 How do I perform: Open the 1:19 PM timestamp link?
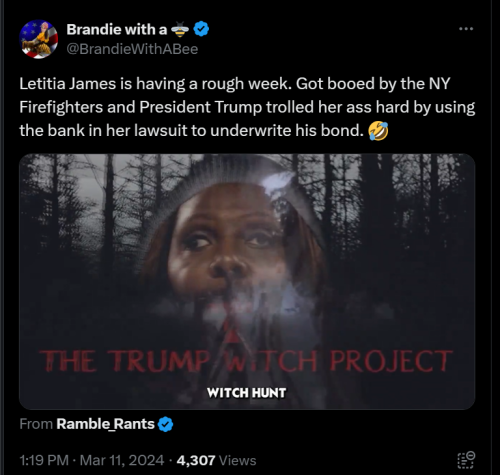point(44,460)
